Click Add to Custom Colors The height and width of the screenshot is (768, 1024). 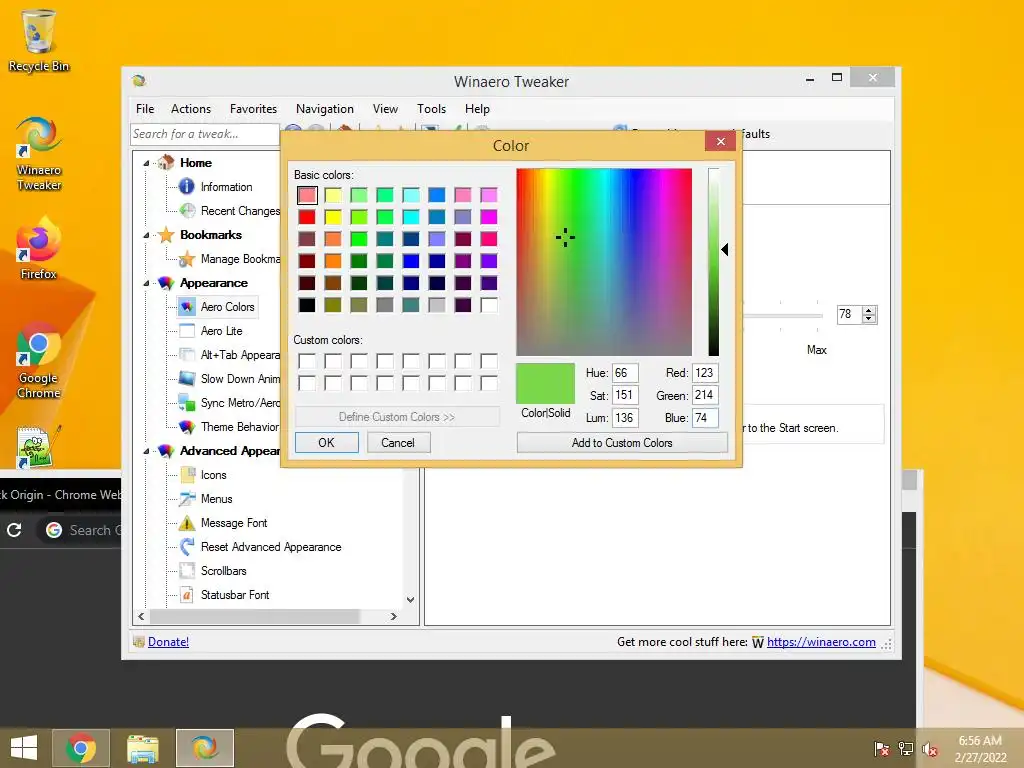(622, 443)
